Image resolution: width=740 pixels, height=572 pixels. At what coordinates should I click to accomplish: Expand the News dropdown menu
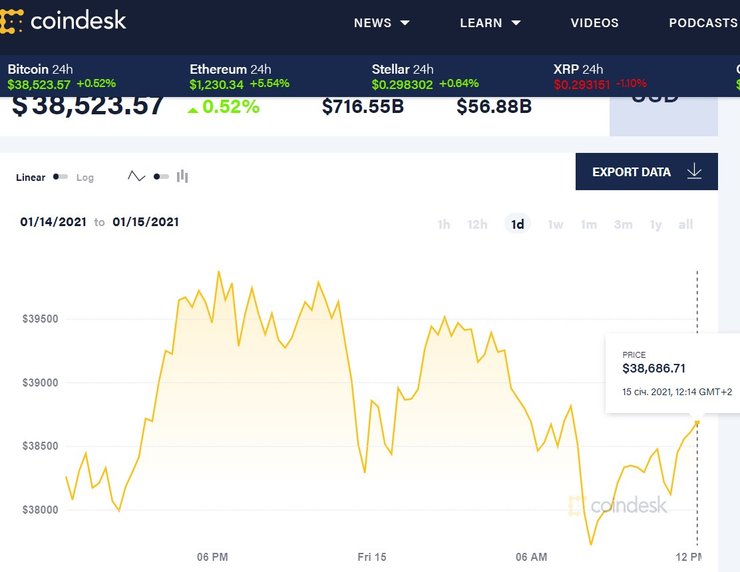coord(382,23)
